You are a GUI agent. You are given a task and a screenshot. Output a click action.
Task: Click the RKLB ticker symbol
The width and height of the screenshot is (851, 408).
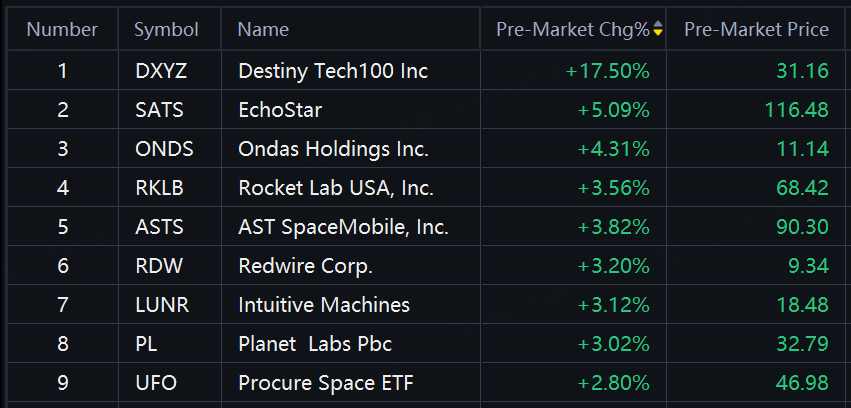click(159, 188)
